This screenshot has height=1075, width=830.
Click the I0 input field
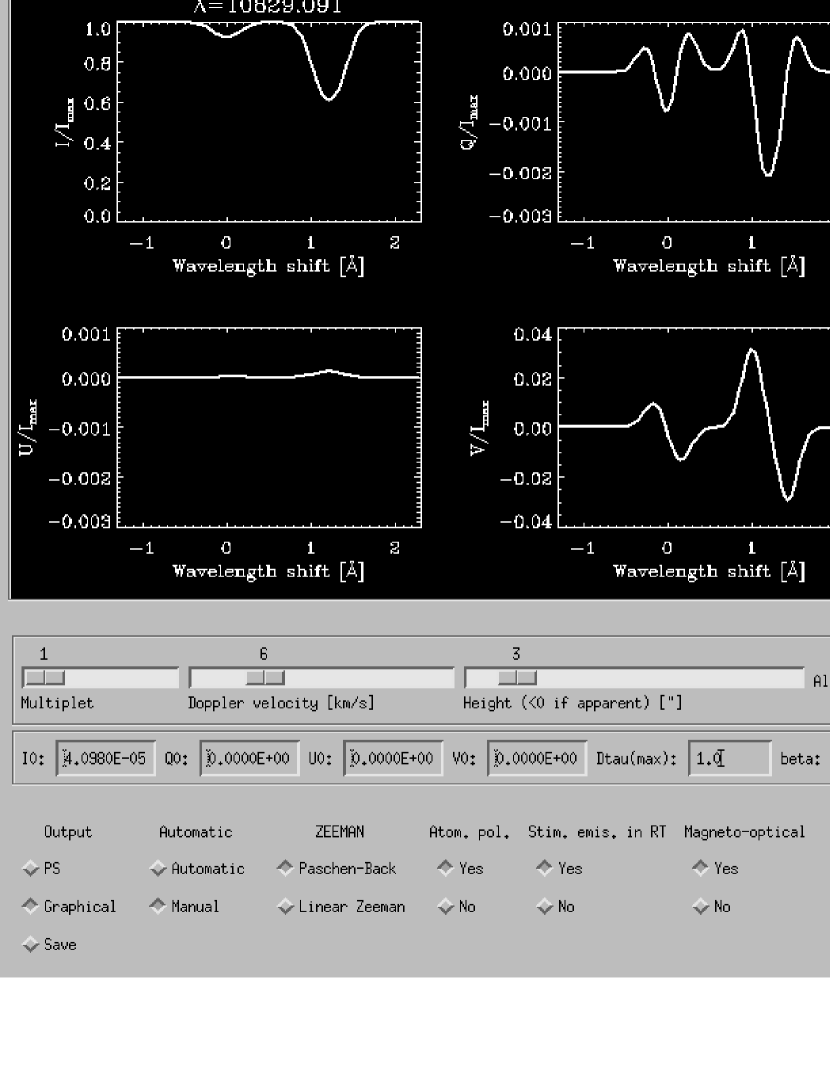(x=106, y=758)
